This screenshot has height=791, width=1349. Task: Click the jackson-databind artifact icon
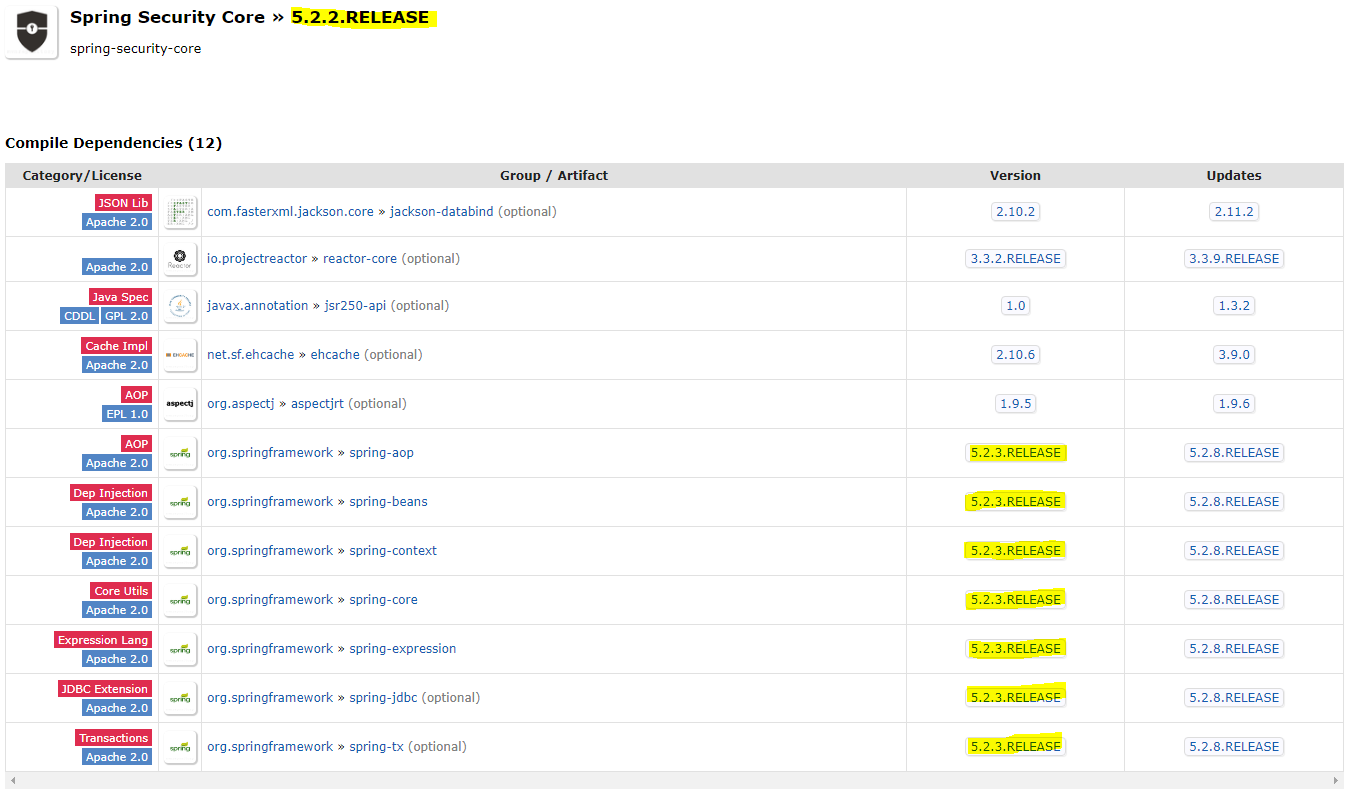pos(181,212)
